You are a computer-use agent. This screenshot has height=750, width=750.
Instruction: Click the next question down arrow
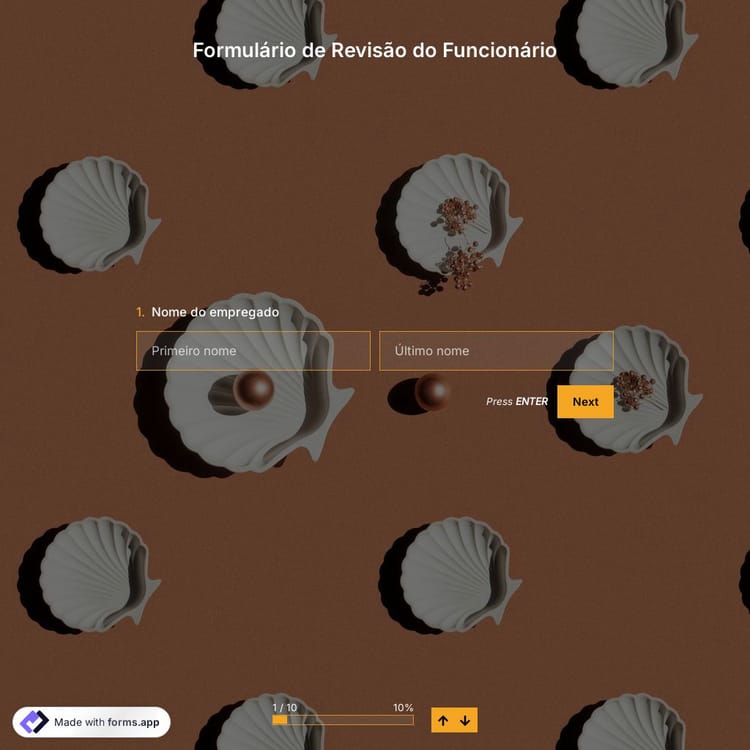coord(465,720)
